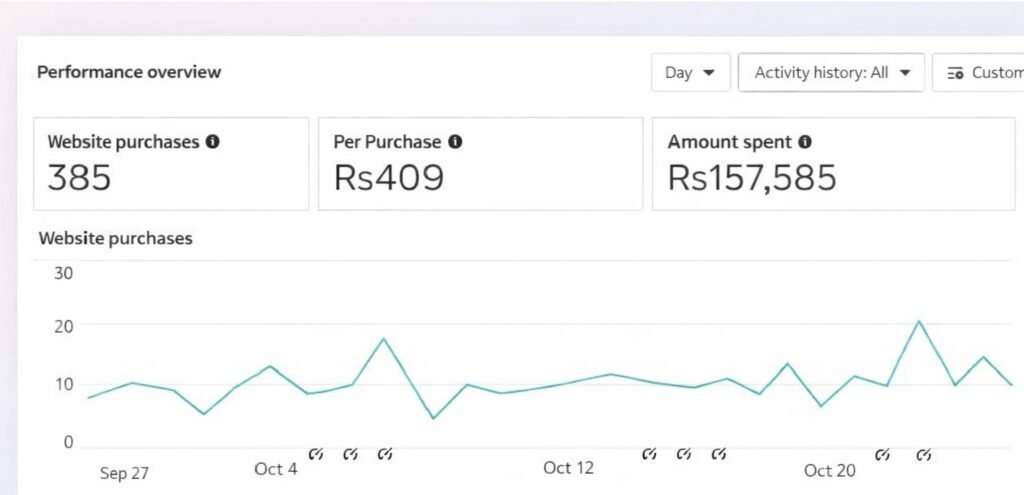Image resolution: width=1024 pixels, height=495 pixels.
Task: Select middle marker between Oct 12 and Oct 20
Action: (x=684, y=454)
